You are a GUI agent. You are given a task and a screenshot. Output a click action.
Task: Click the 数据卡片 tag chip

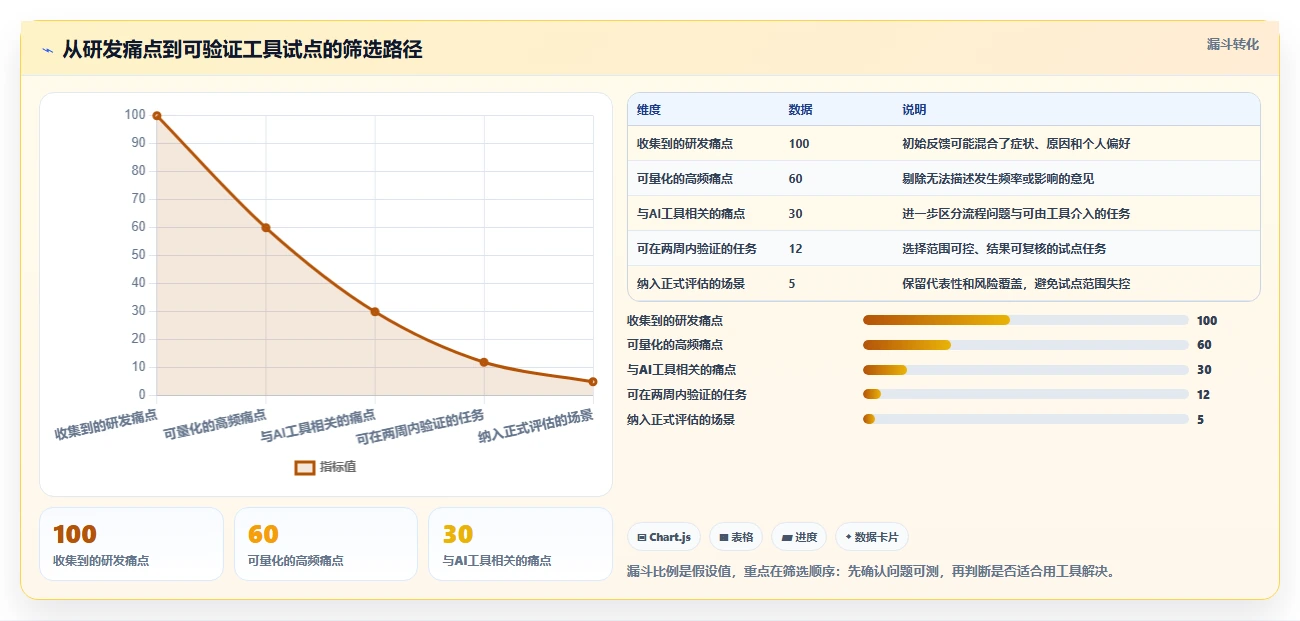tap(872, 537)
